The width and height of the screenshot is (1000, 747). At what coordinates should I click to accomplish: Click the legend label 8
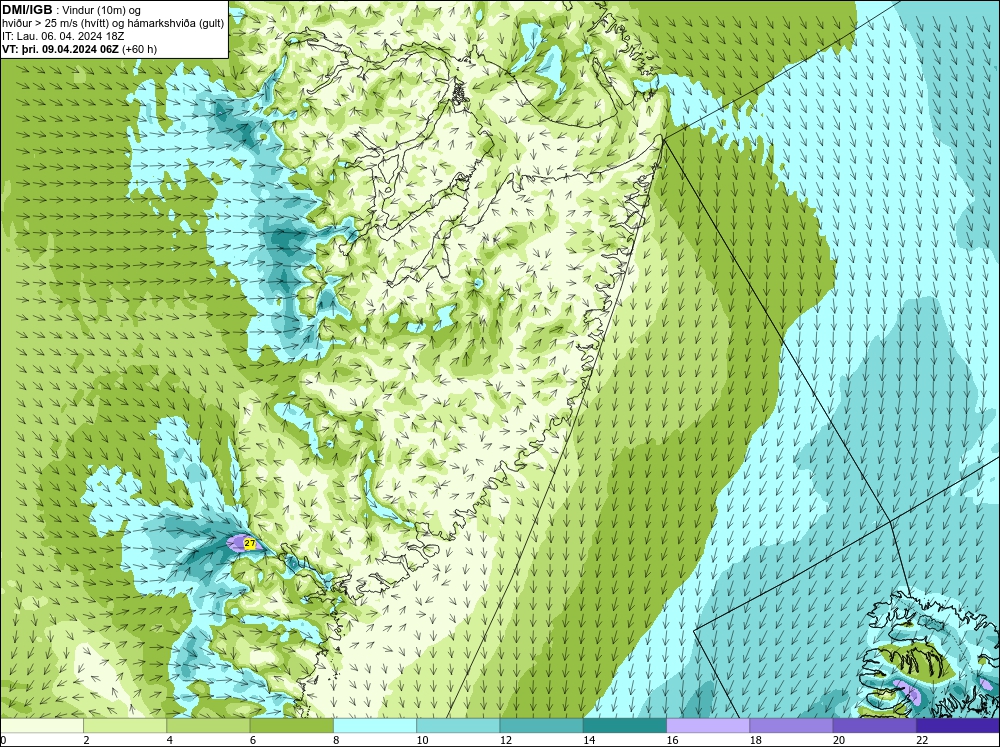click(336, 740)
